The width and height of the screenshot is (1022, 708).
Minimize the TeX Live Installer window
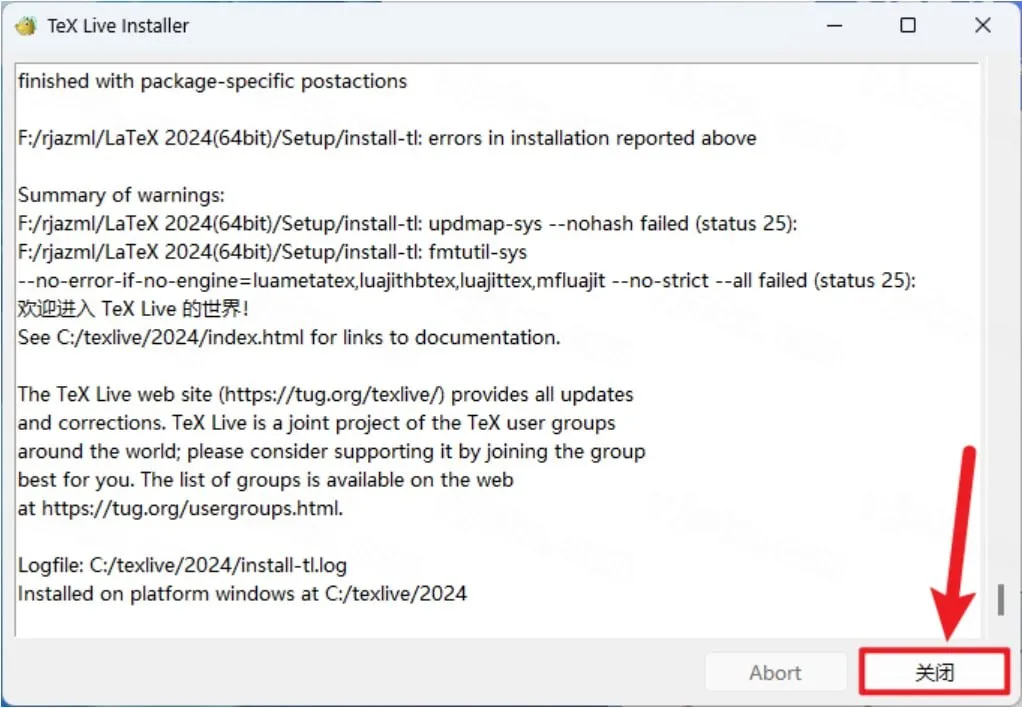(x=835, y=25)
